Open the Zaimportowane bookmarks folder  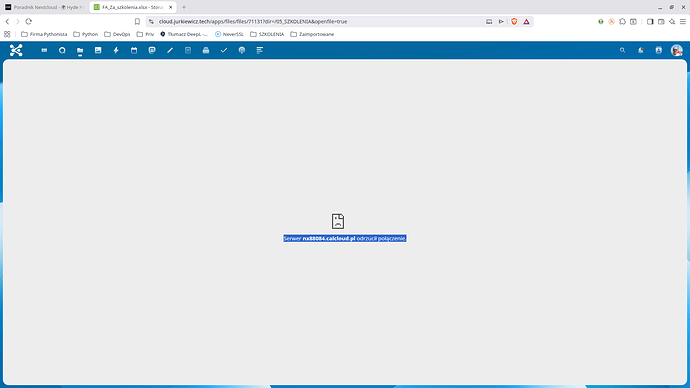(x=312, y=34)
